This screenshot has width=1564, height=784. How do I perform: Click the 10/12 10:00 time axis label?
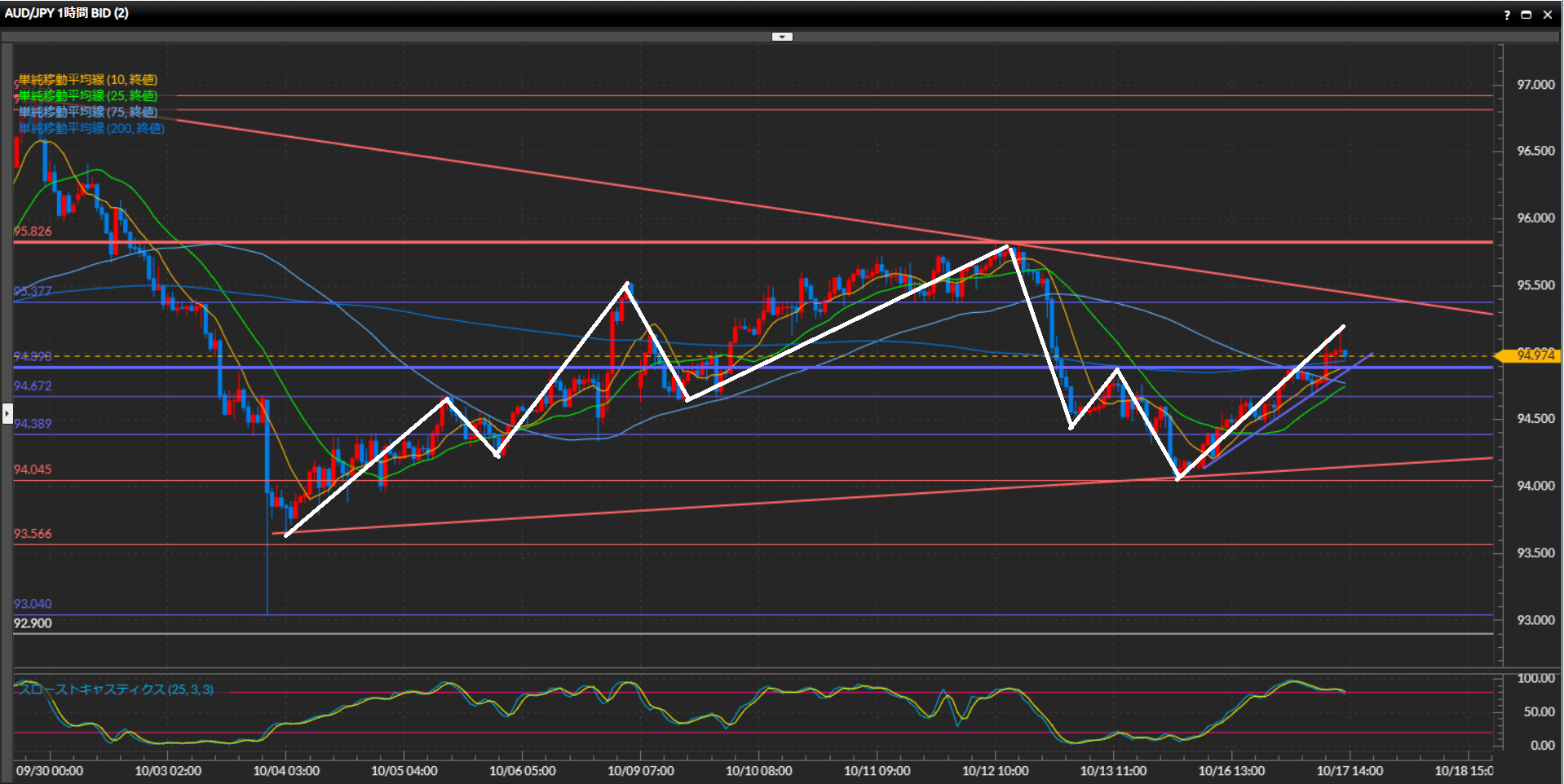tap(995, 771)
